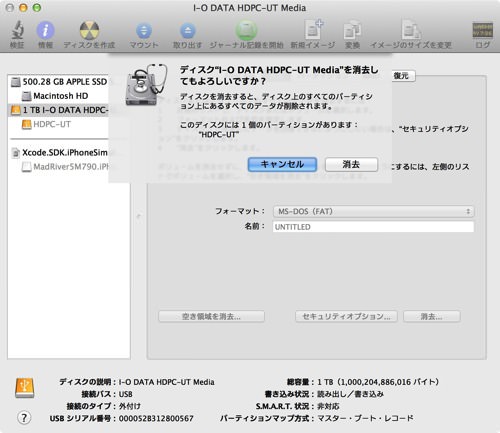Click the green zoom window button
The width and height of the screenshot is (500, 433).
(37, 8)
